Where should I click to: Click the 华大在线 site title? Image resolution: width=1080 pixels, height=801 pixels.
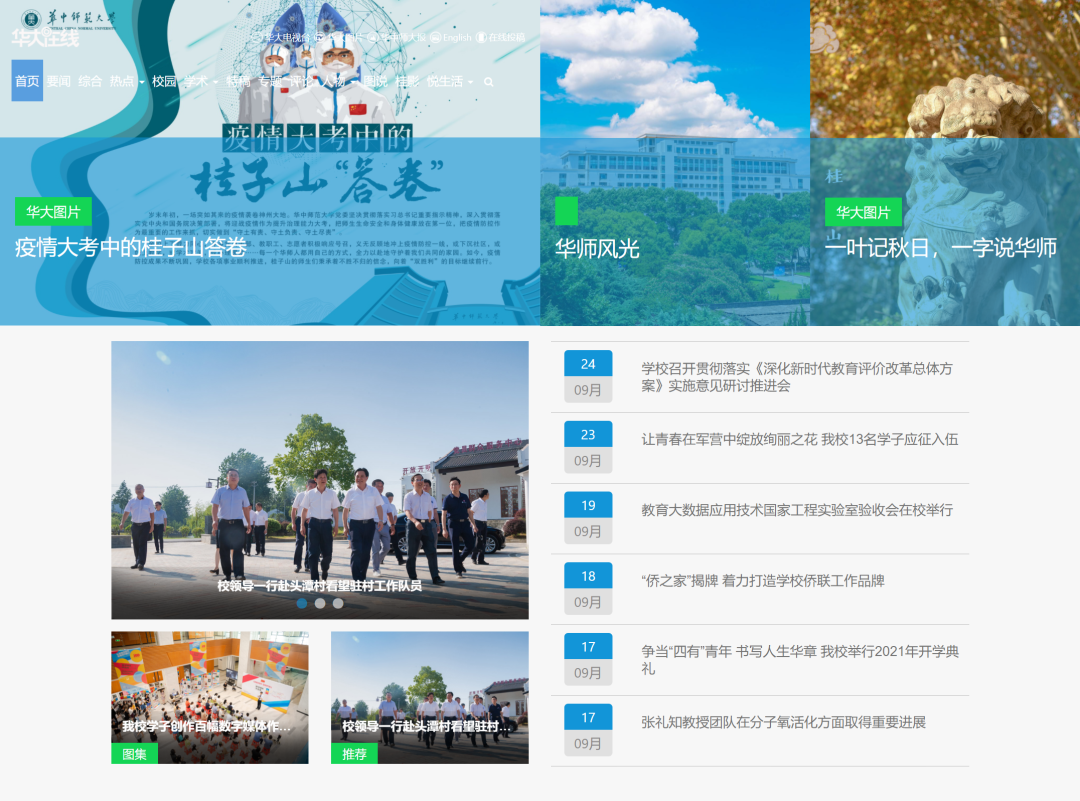45,38
